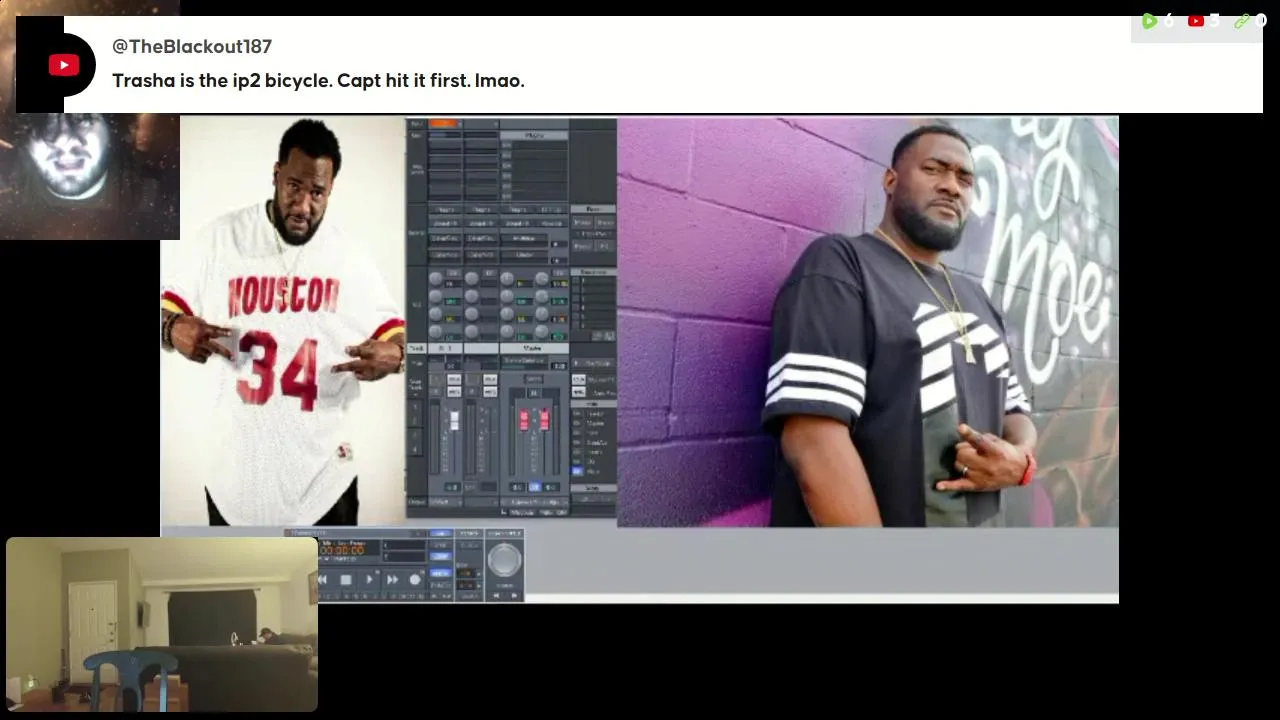
Task: Start playback with the Play button
Action: [369, 579]
